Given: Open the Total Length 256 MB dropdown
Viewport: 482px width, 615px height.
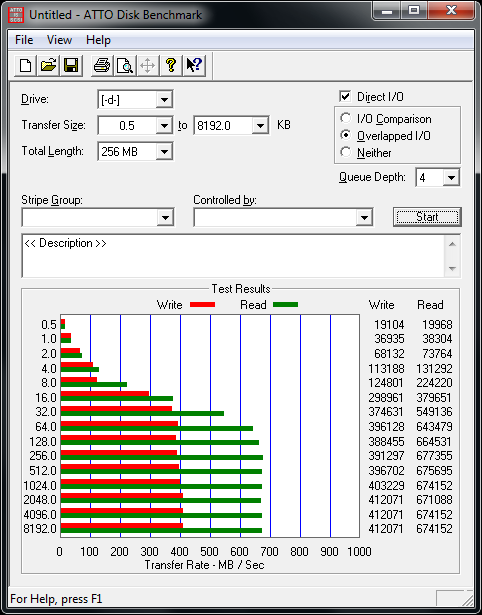Looking at the screenshot, I should tap(164, 151).
